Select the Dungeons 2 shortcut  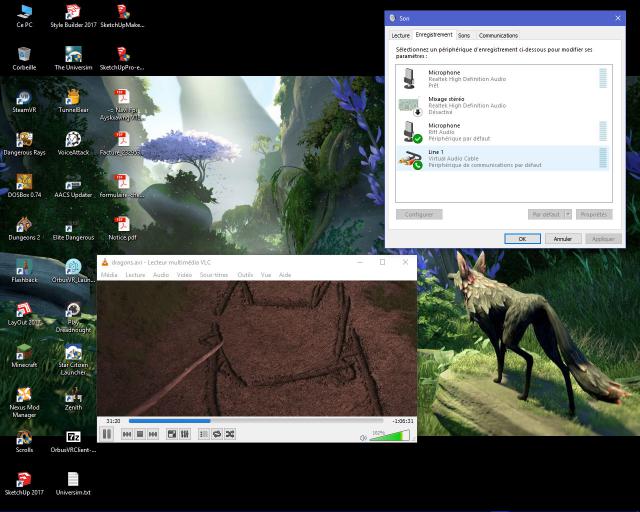24,229
